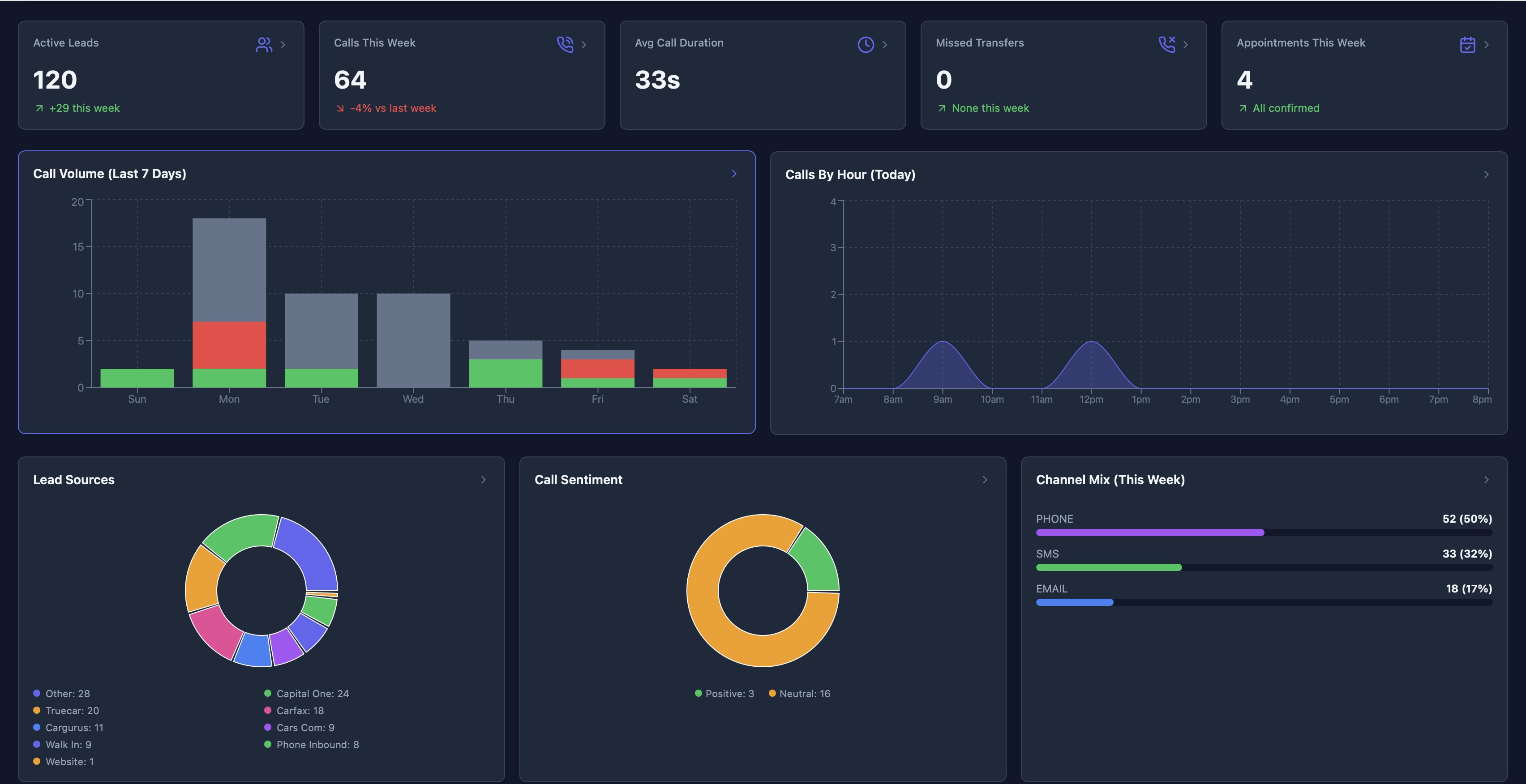Click the Website: 1 legend dot
This screenshot has height=784, width=1526.
pos(37,762)
